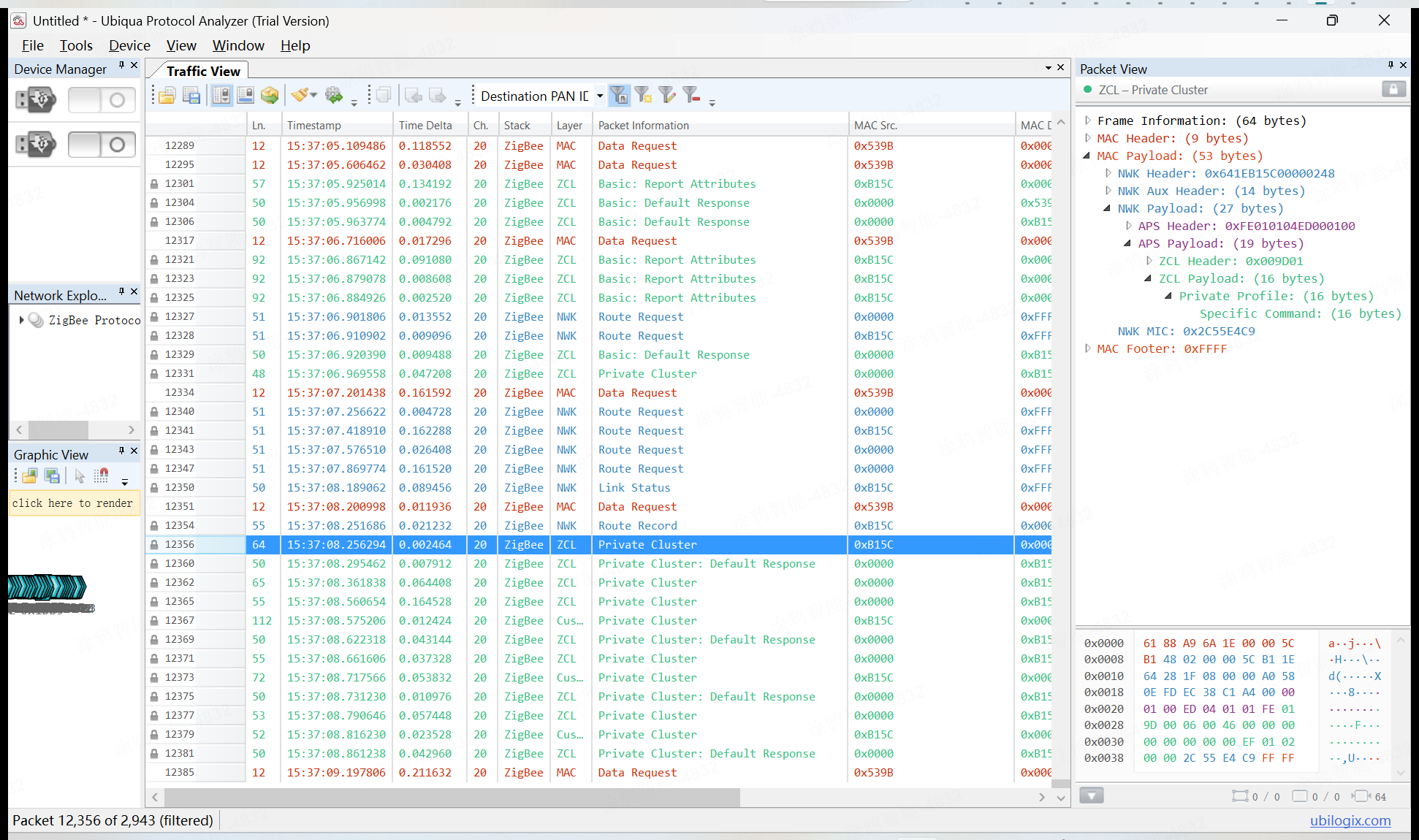Click the remove filter funnel with red minus
The width and height of the screenshot is (1419, 840).
click(691, 95)
